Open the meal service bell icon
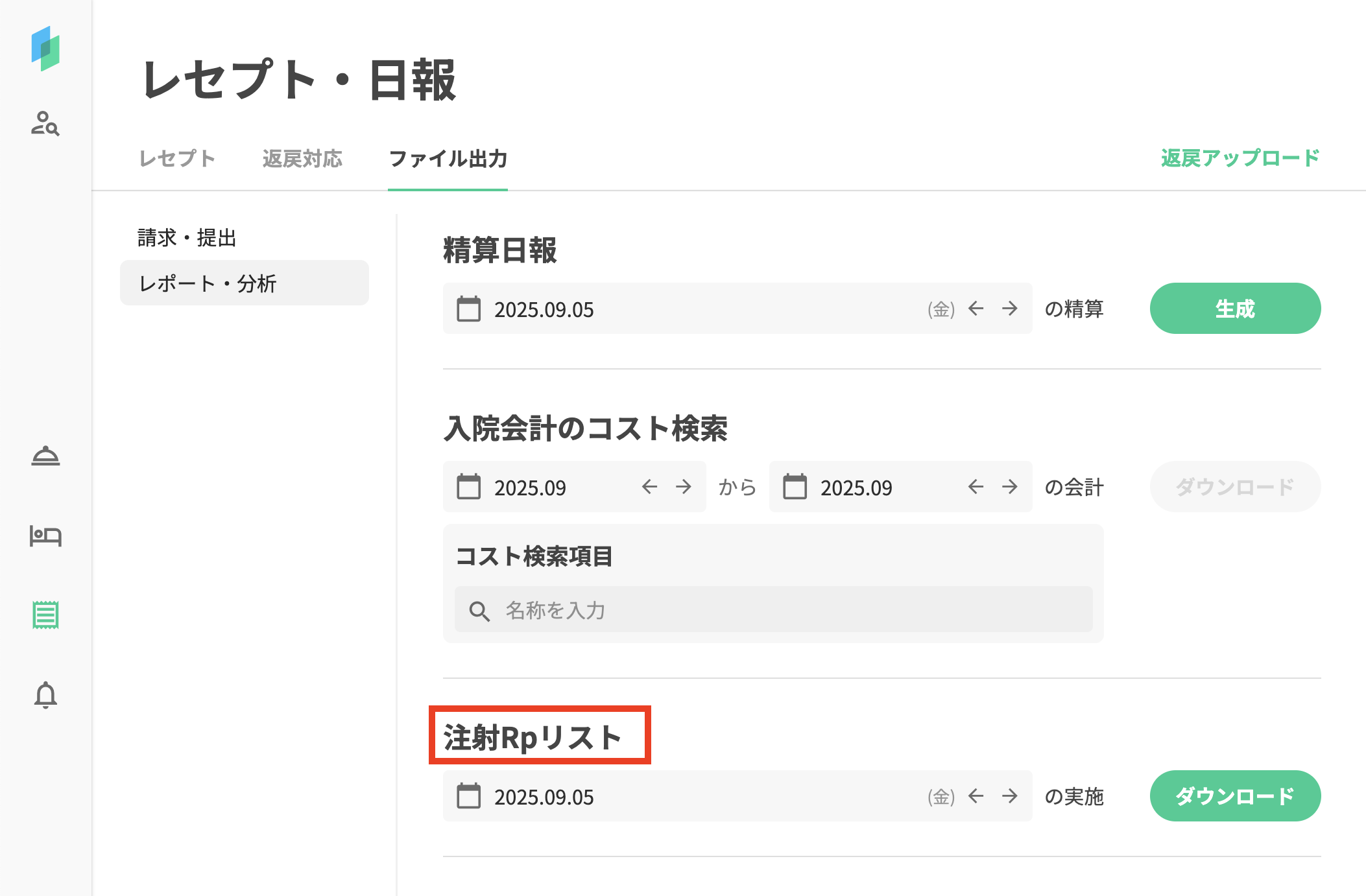Viewport: 1366px width, 896px height. click(45, 456)
